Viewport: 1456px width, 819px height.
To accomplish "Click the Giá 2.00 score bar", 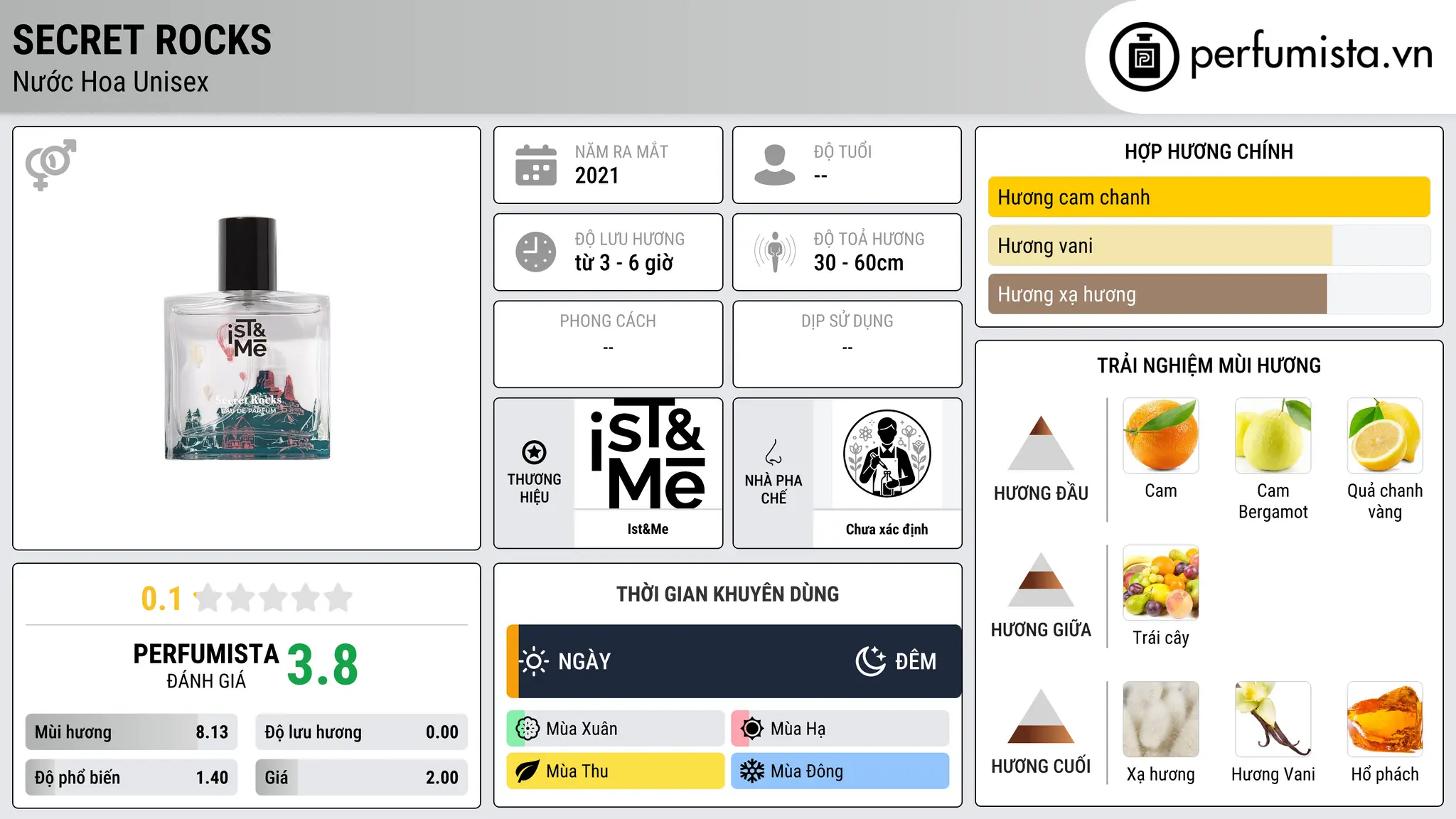I will (361, 777).
